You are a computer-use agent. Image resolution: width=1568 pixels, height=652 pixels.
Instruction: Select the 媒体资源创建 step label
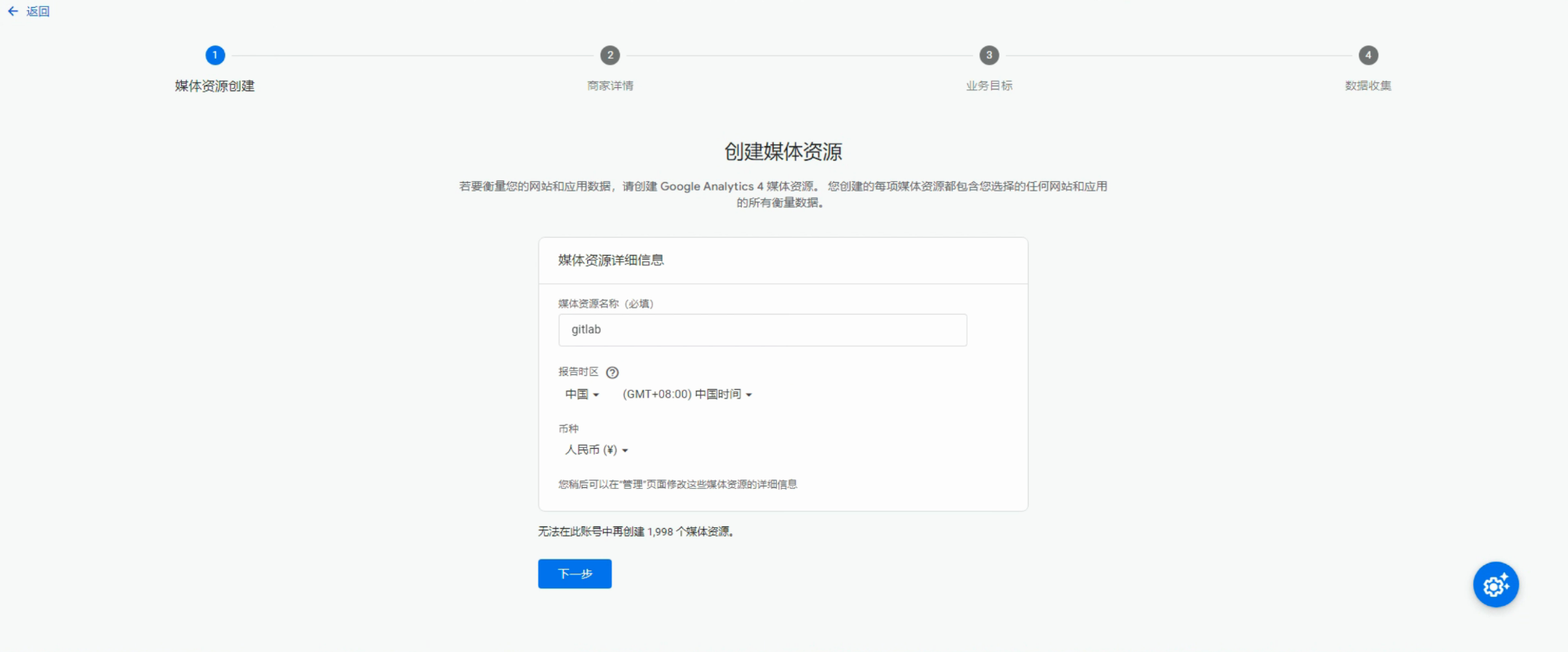[x=215, y=86]
